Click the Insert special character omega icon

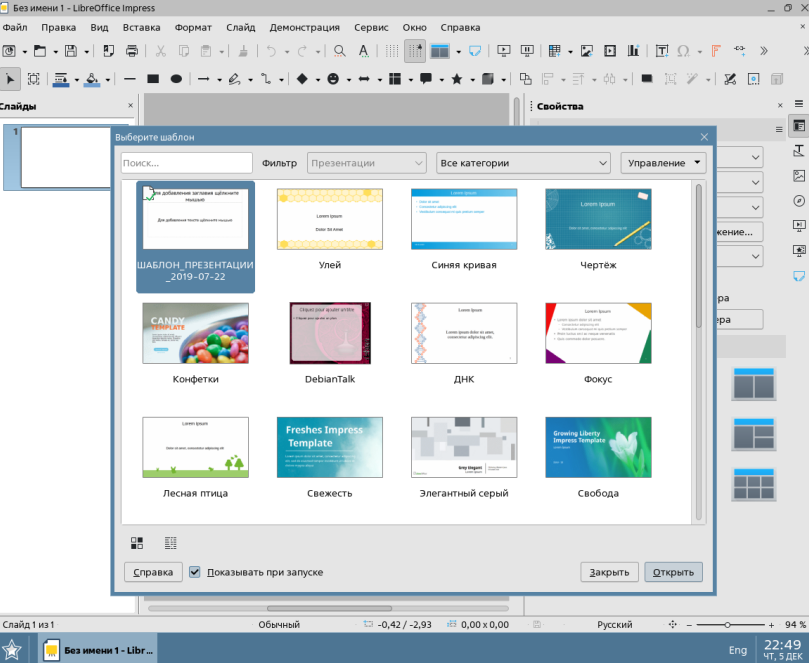click(x=684, y=51)
